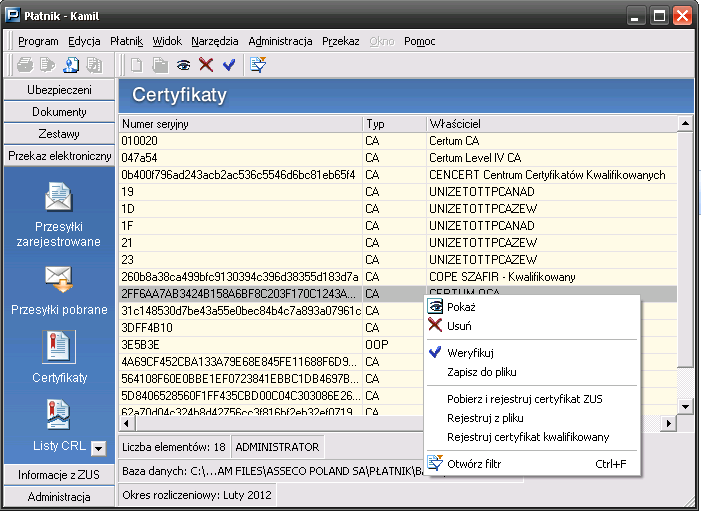Open the Dokumenty panel button
Image resolution: width=701 pixels, height=512 pixels.
(x=59, y=112)
